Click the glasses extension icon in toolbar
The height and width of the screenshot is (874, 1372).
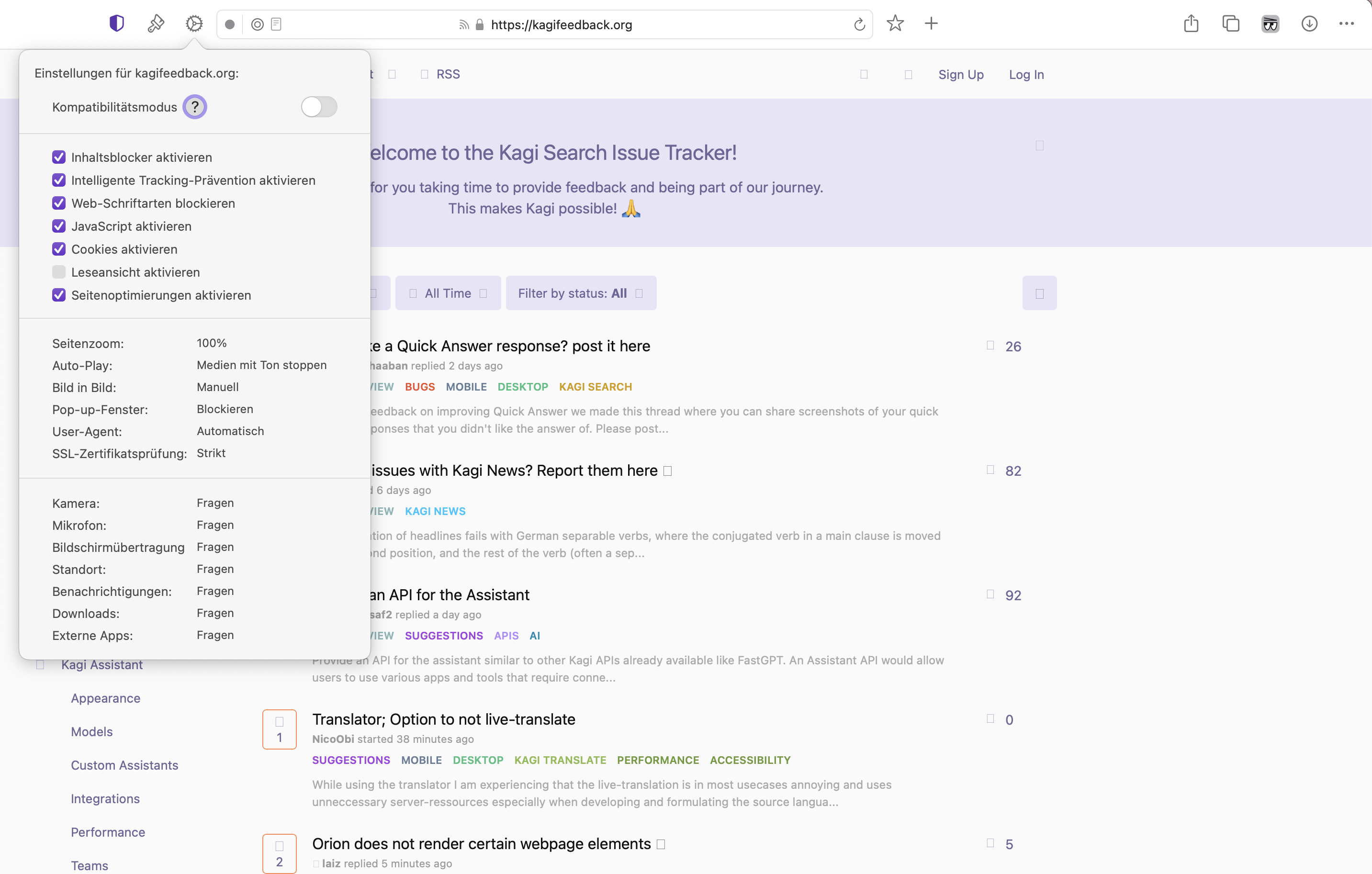point(1270,24)
